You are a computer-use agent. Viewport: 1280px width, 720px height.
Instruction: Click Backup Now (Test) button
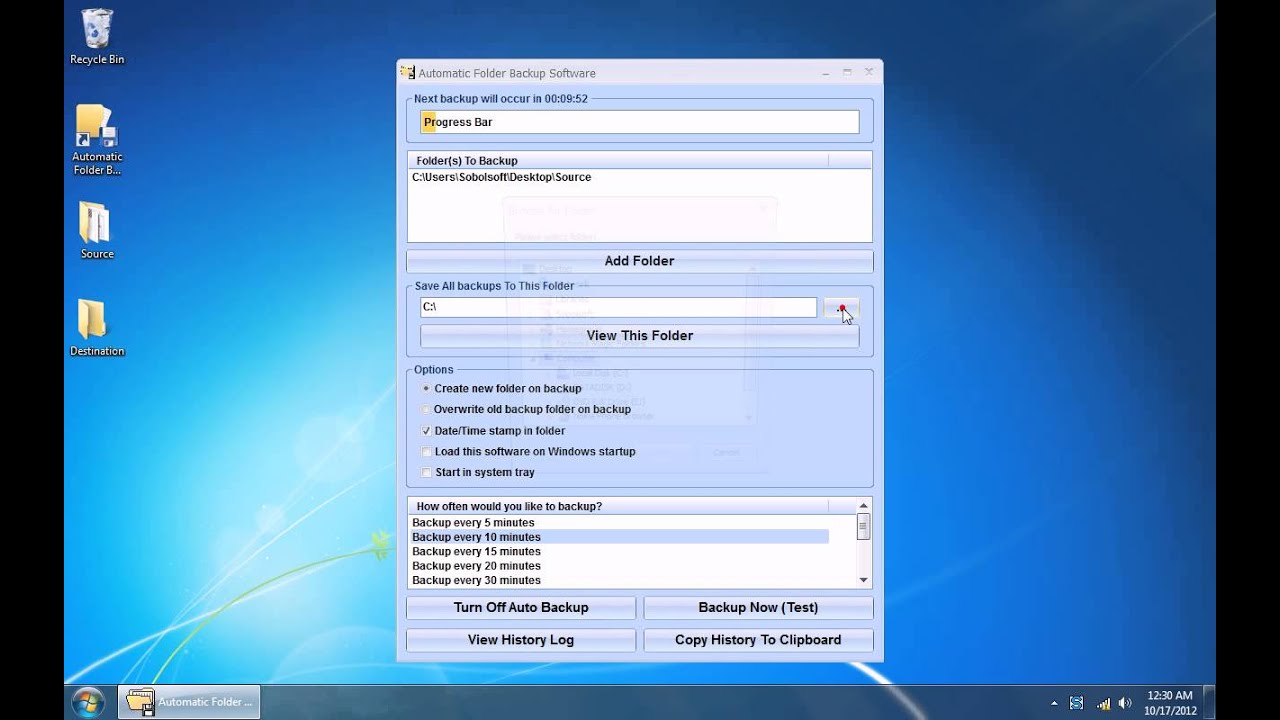[x=758, y=608]
